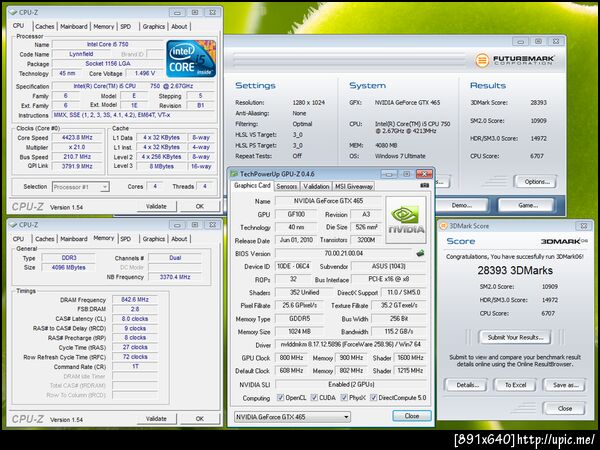Click OK in the top CPU-Z window

(200, 206)
